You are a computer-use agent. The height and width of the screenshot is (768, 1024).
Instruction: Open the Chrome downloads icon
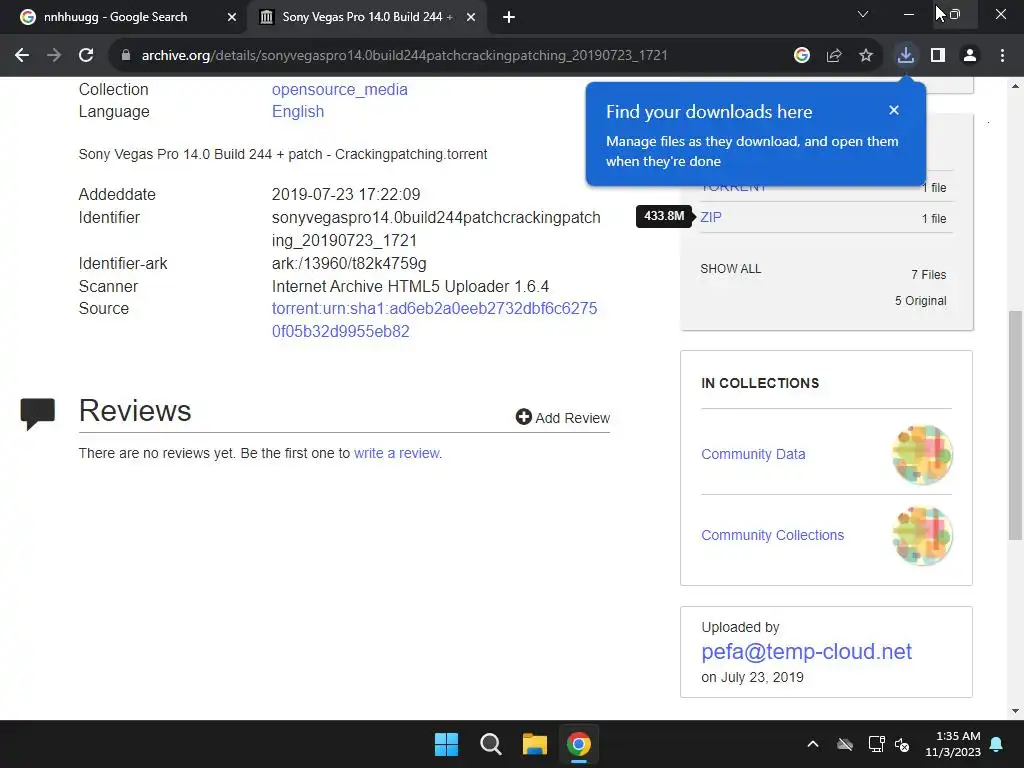pos(905,56)
